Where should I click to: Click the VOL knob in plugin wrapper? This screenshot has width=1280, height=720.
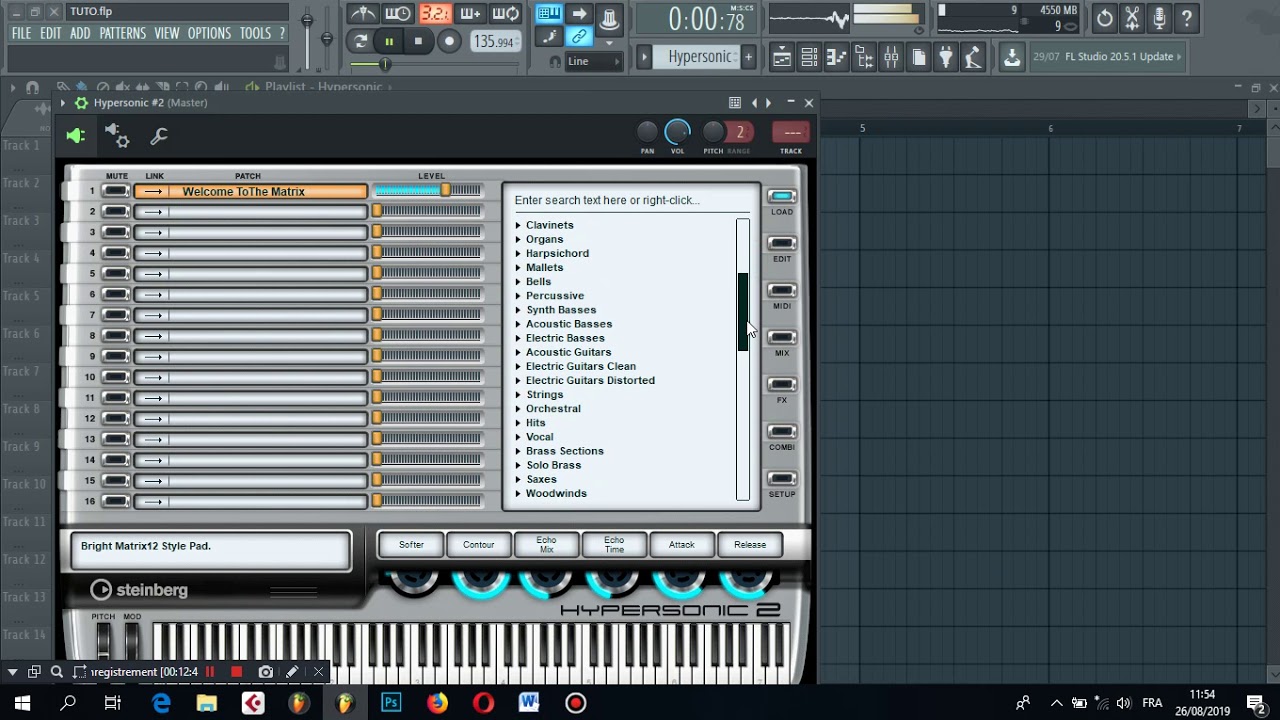[678, 131]
